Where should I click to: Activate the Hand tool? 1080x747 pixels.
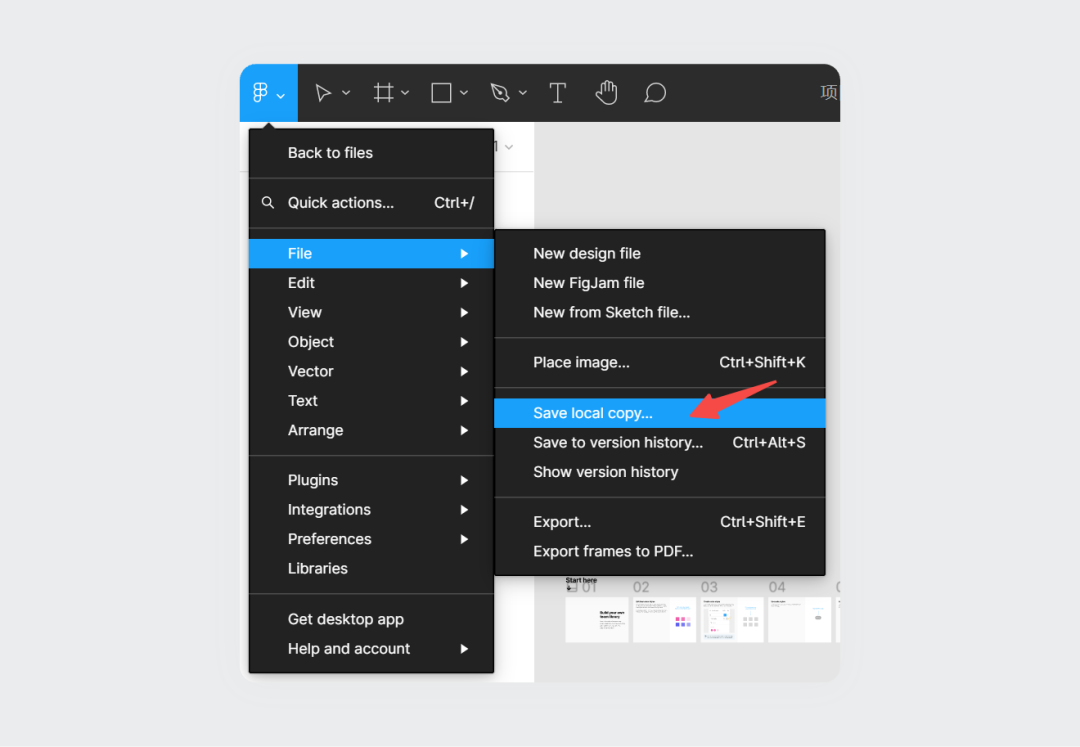point(606,93)
